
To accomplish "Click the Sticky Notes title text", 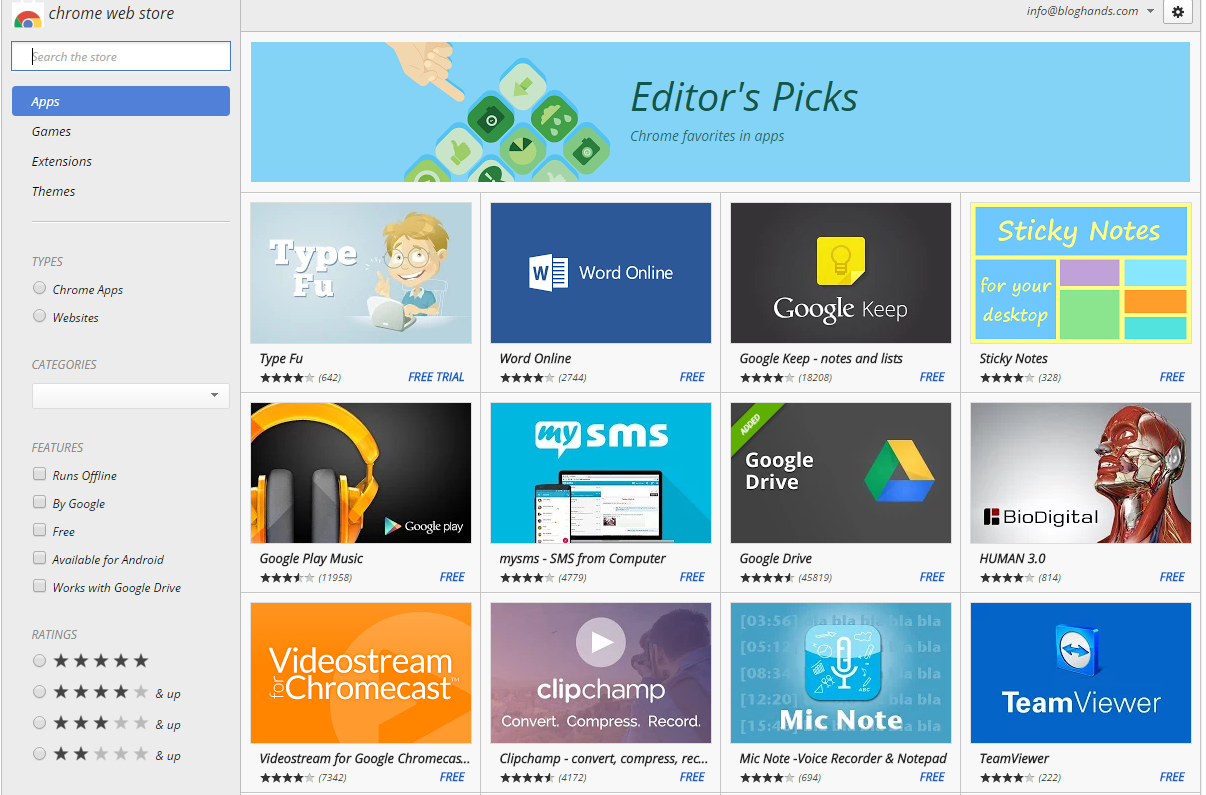I will coord(1014,358).
